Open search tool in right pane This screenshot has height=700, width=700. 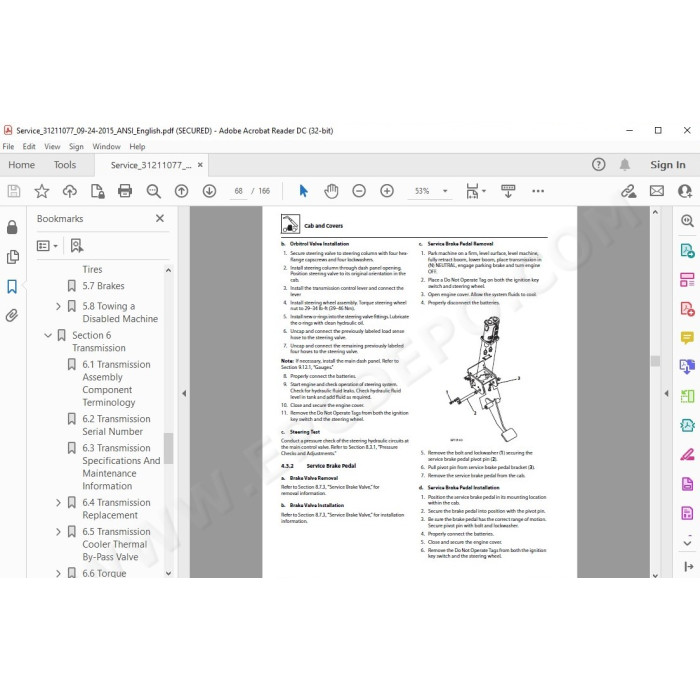[687, 221]
